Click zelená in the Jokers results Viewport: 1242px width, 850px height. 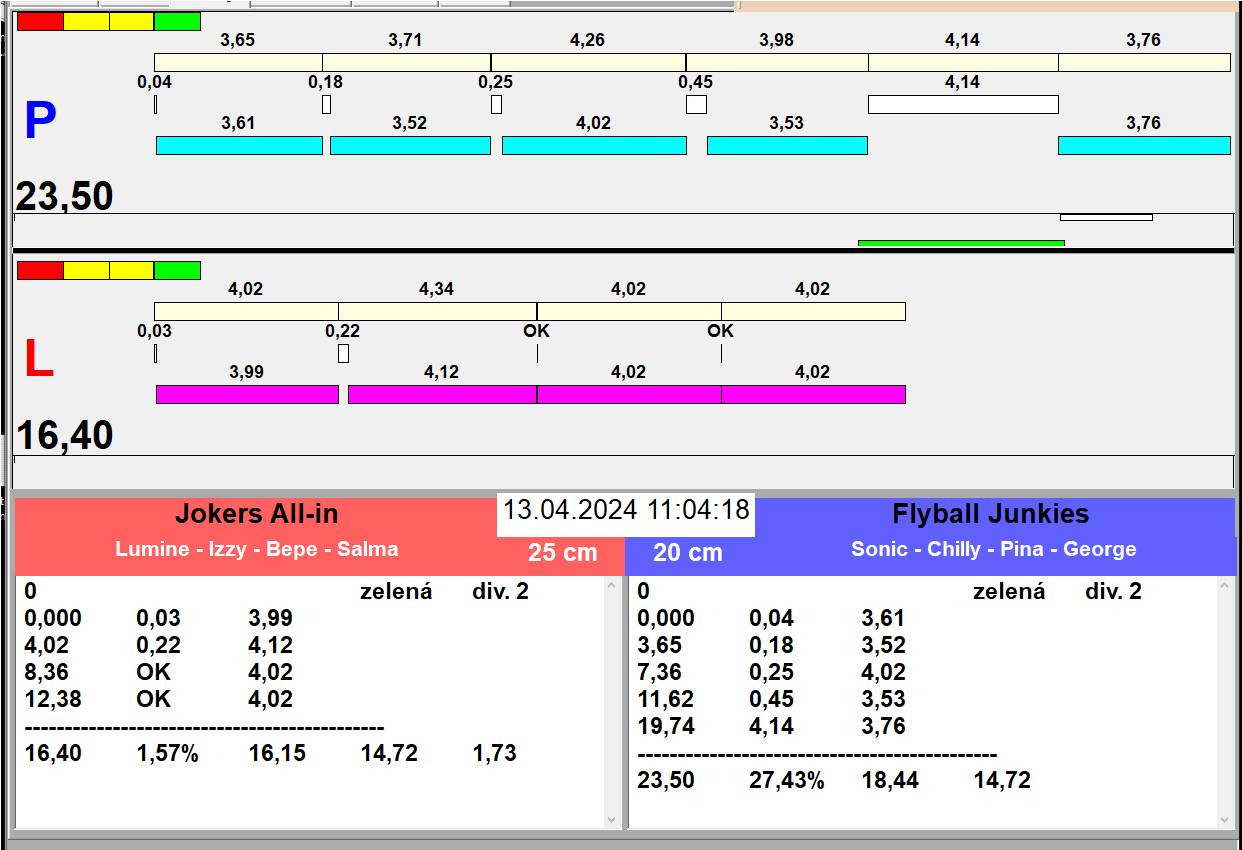coord(396,591)
